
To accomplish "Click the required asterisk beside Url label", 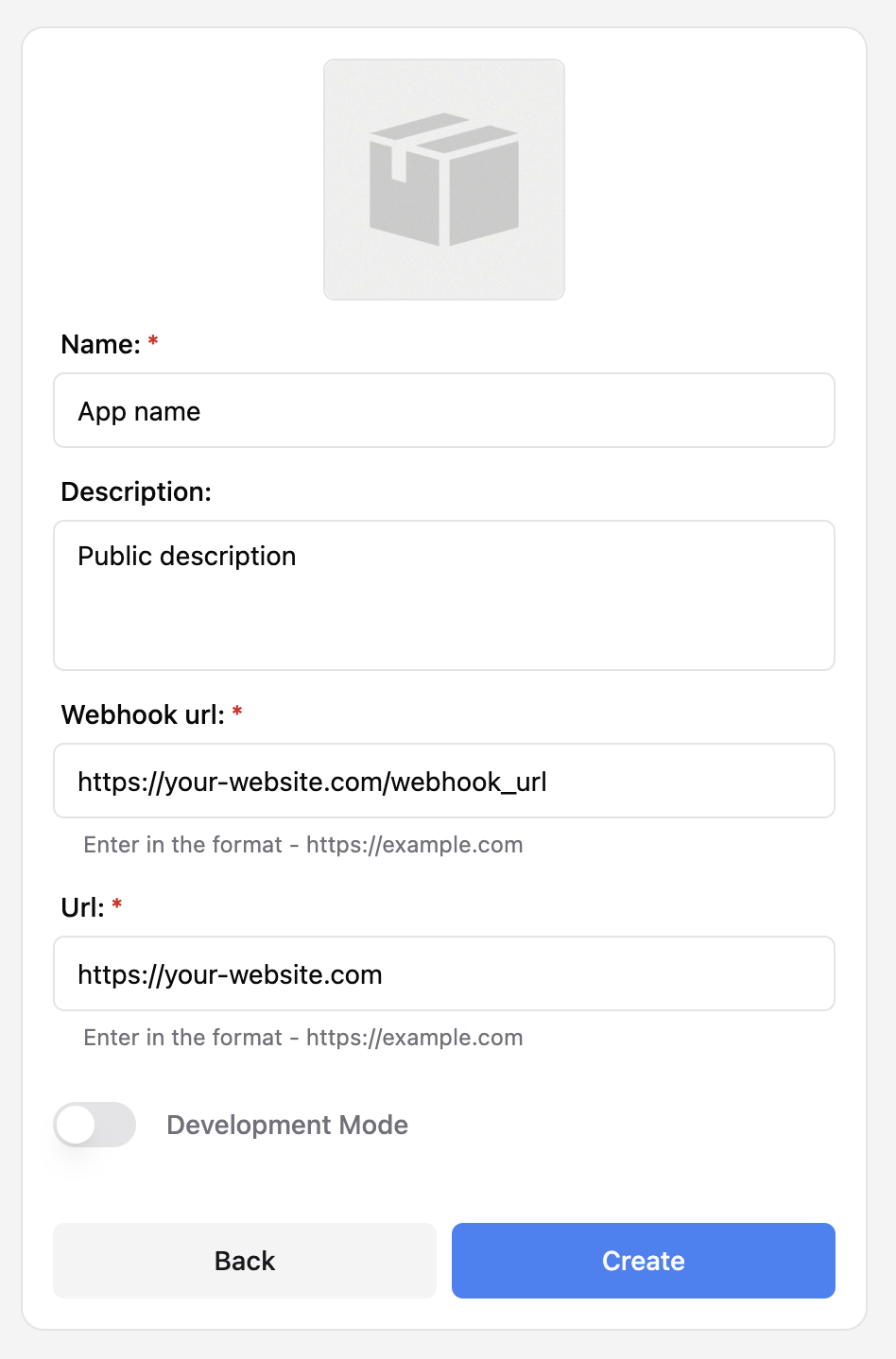I will (117, 905).
